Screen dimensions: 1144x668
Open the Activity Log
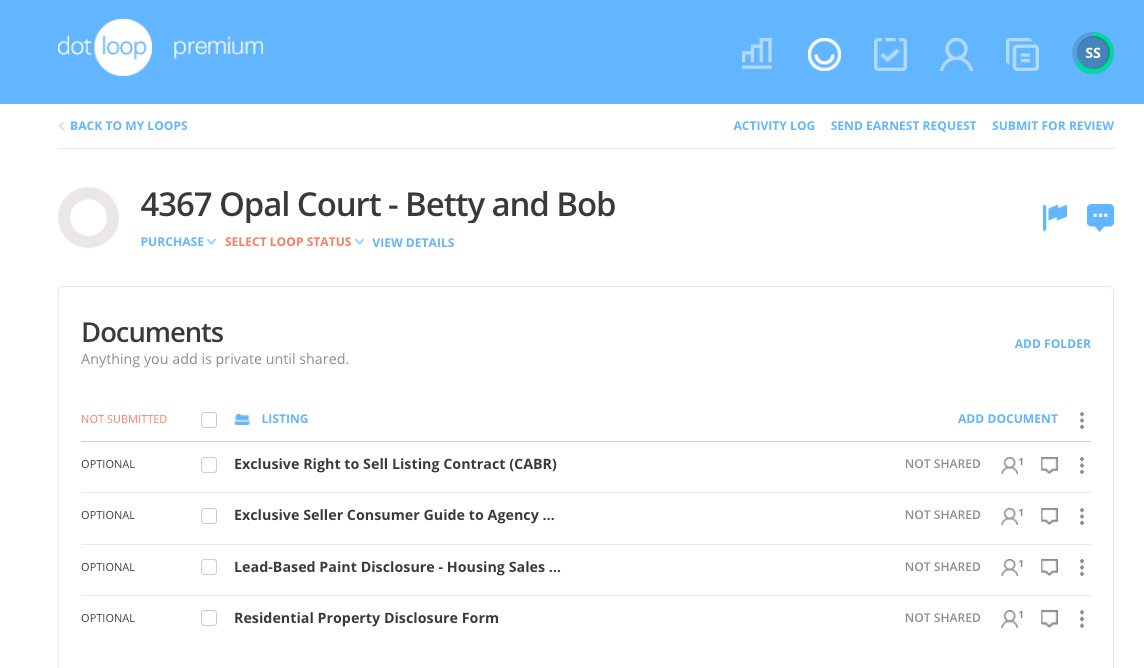(774, 126)
